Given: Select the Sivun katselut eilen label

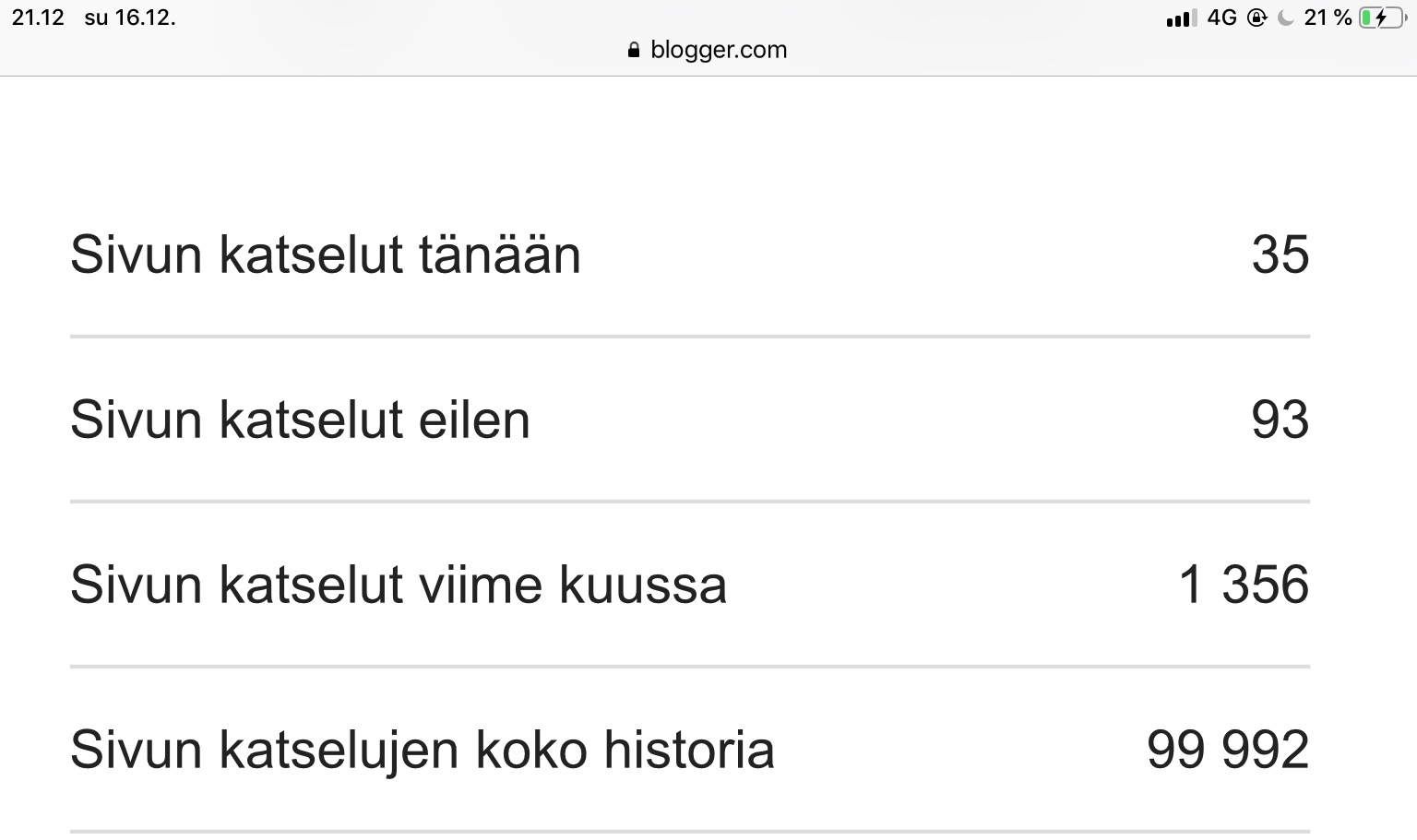Looking at the screenshot, I should pos(301,420).
